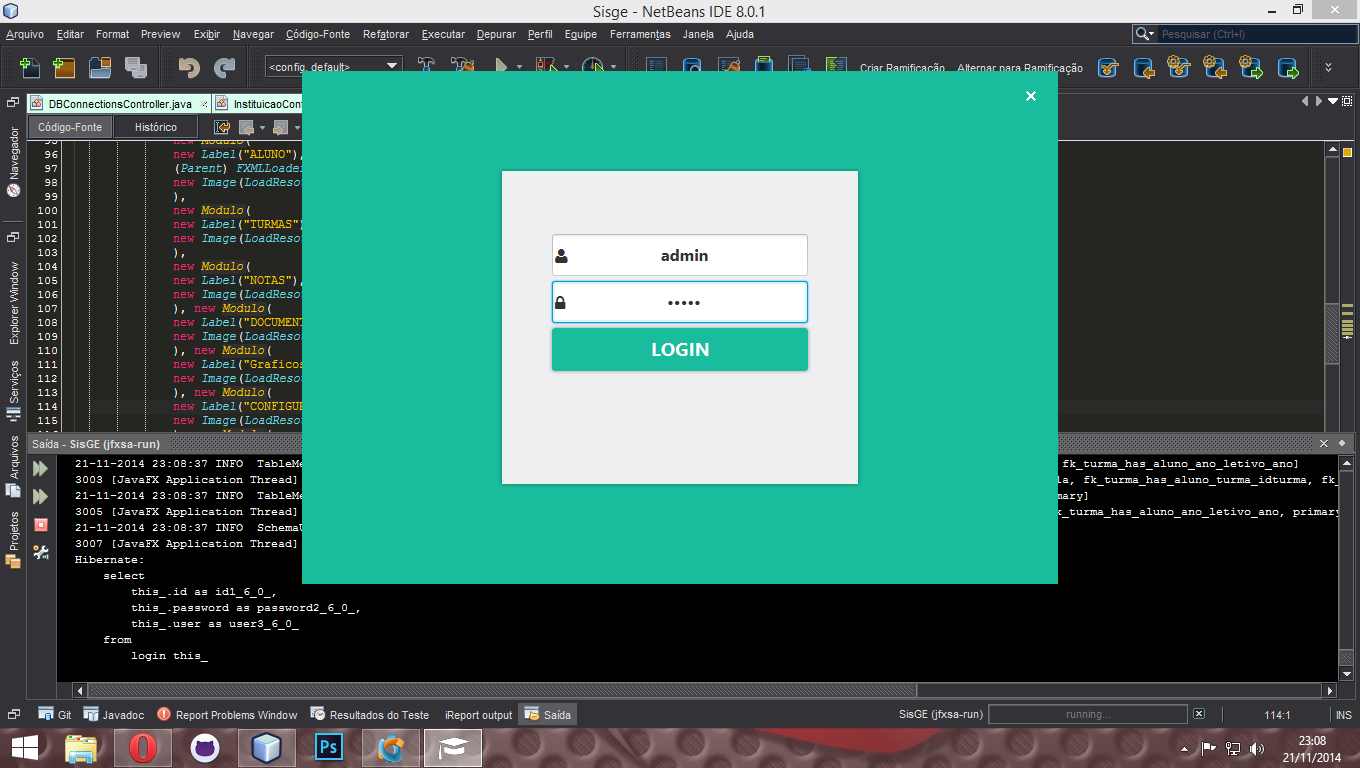Open the Javadoc bottom tab
The image size is (1360, 768).
[x=114, y=714]
